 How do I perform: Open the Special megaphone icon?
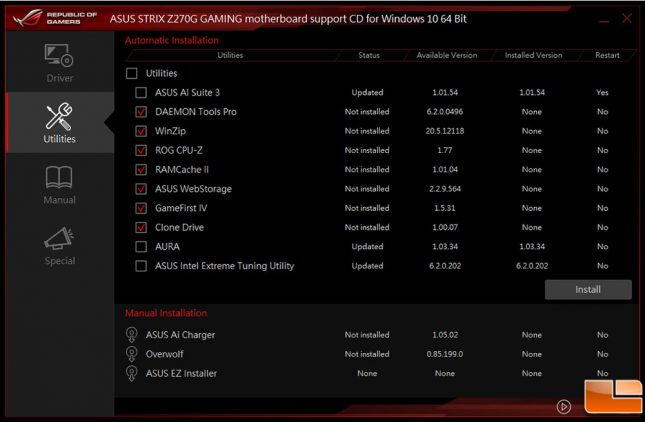point(59,238)
